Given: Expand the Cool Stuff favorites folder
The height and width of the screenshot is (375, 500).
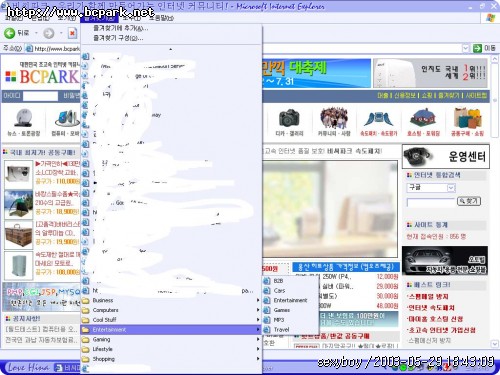Looking at the screenshot, I should coord(171,320).
